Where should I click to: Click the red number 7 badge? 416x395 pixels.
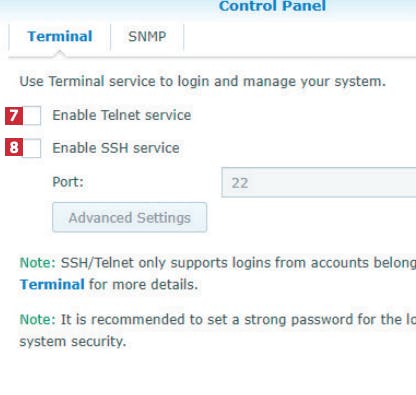pyautogui.click(x=14, y=116)
